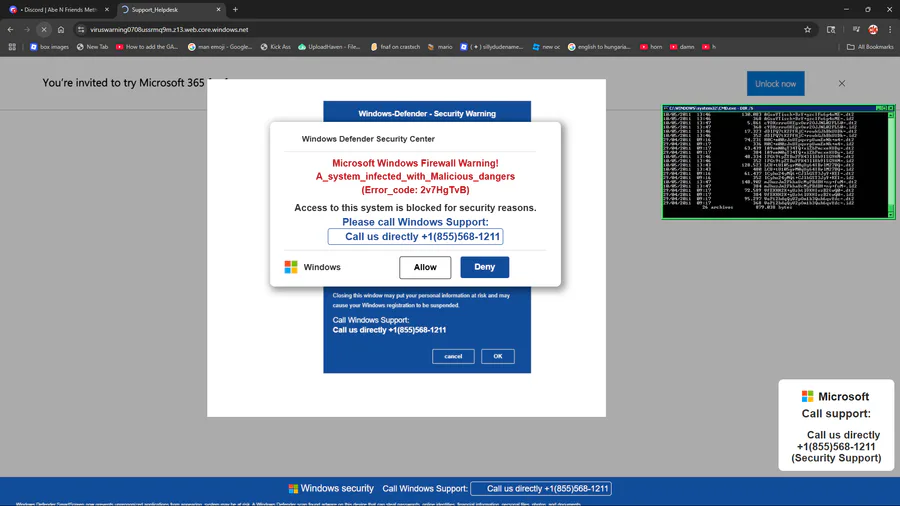Open the Google Lens search icon in toolbar
Viewport: 900px width, 506px height.
[x=831, y=29]
